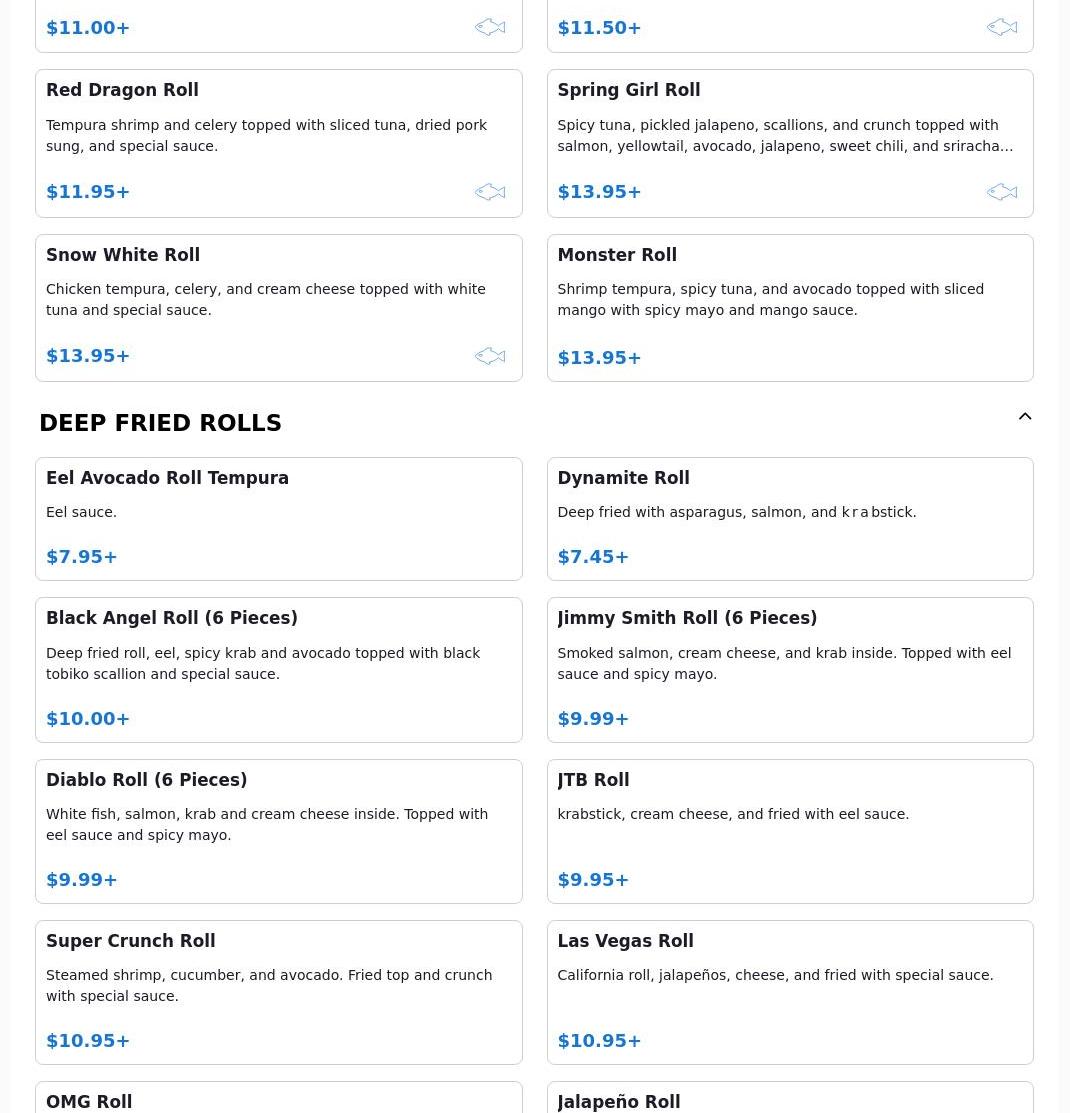
Task: Click the OMG Roll title
Action: pos(89,1102)
